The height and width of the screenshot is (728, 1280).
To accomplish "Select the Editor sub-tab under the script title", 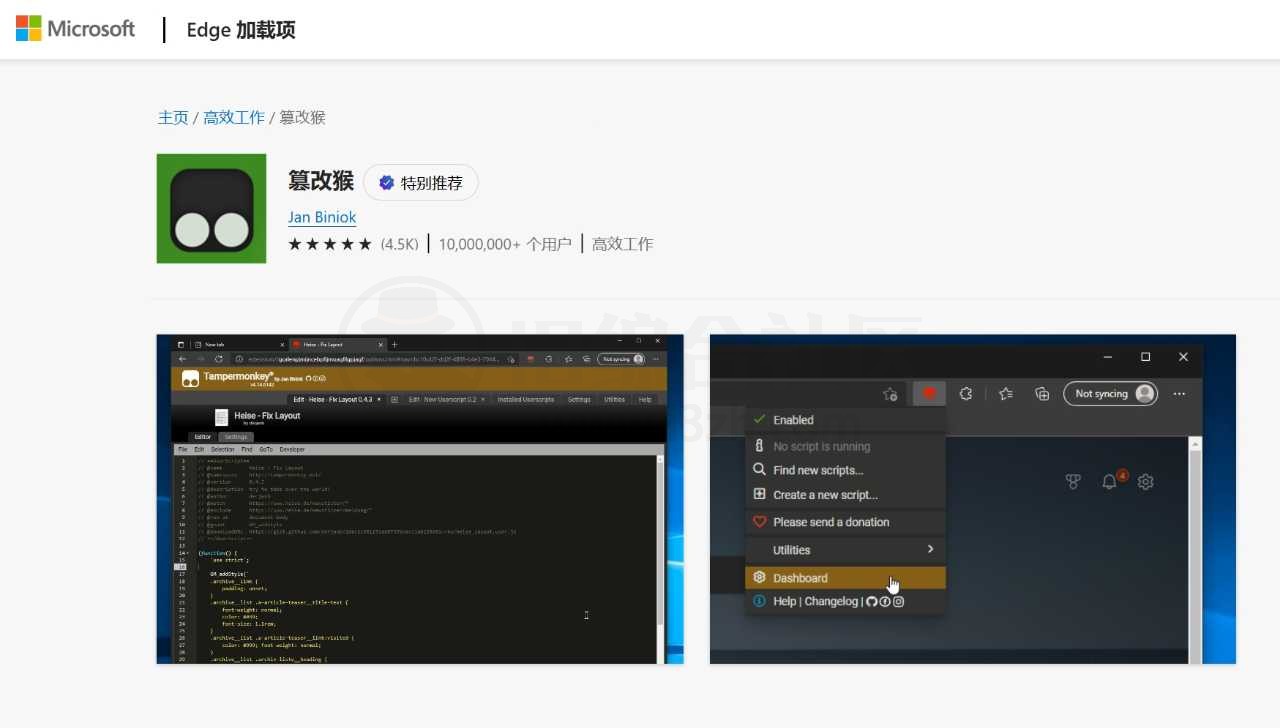I will point(202,437).
